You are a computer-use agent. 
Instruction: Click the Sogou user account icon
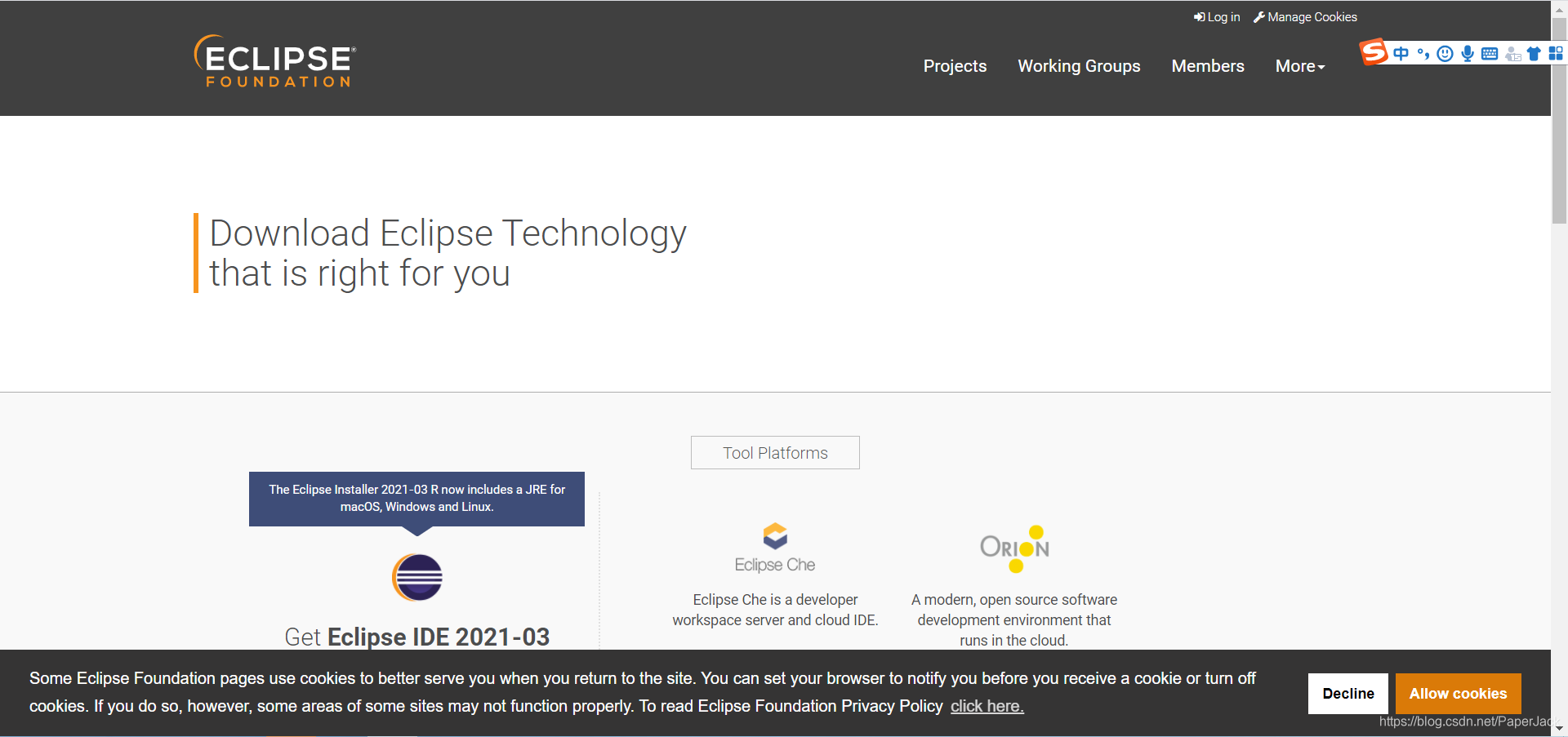pyautogui.click(x=1512, y=54)
